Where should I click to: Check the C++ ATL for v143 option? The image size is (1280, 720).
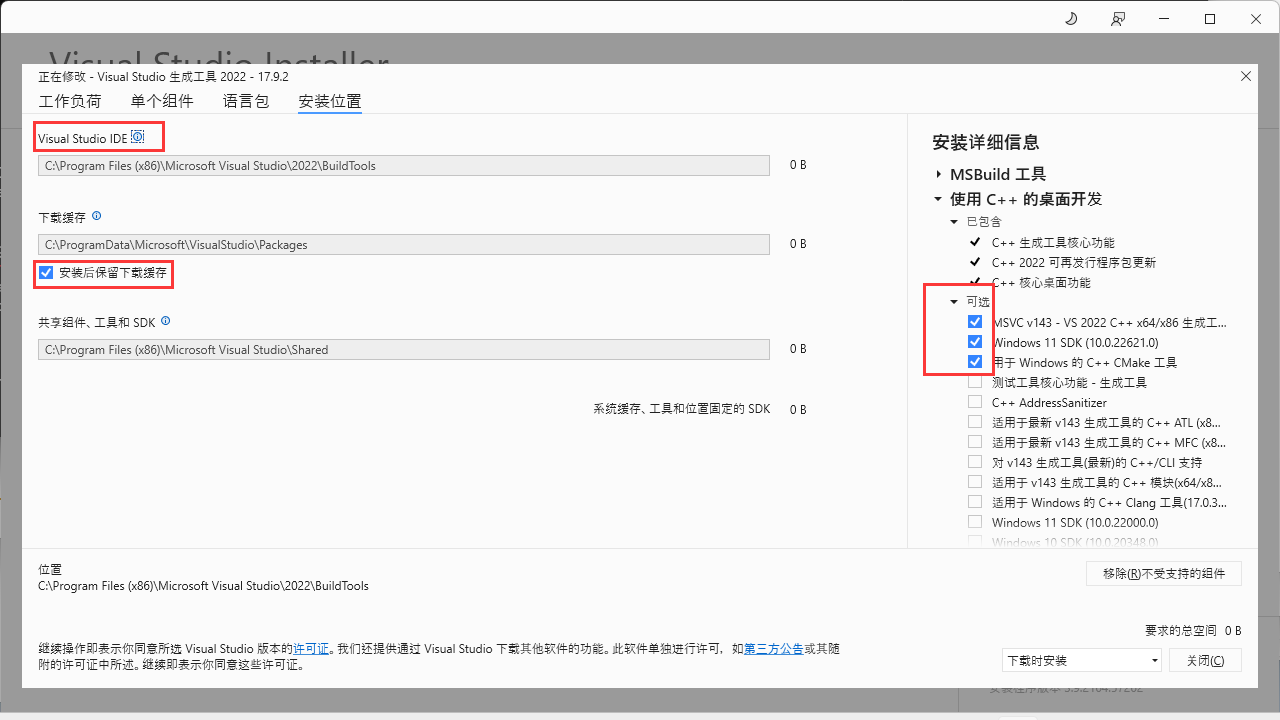pyautogui.click(x=975, y=422)
